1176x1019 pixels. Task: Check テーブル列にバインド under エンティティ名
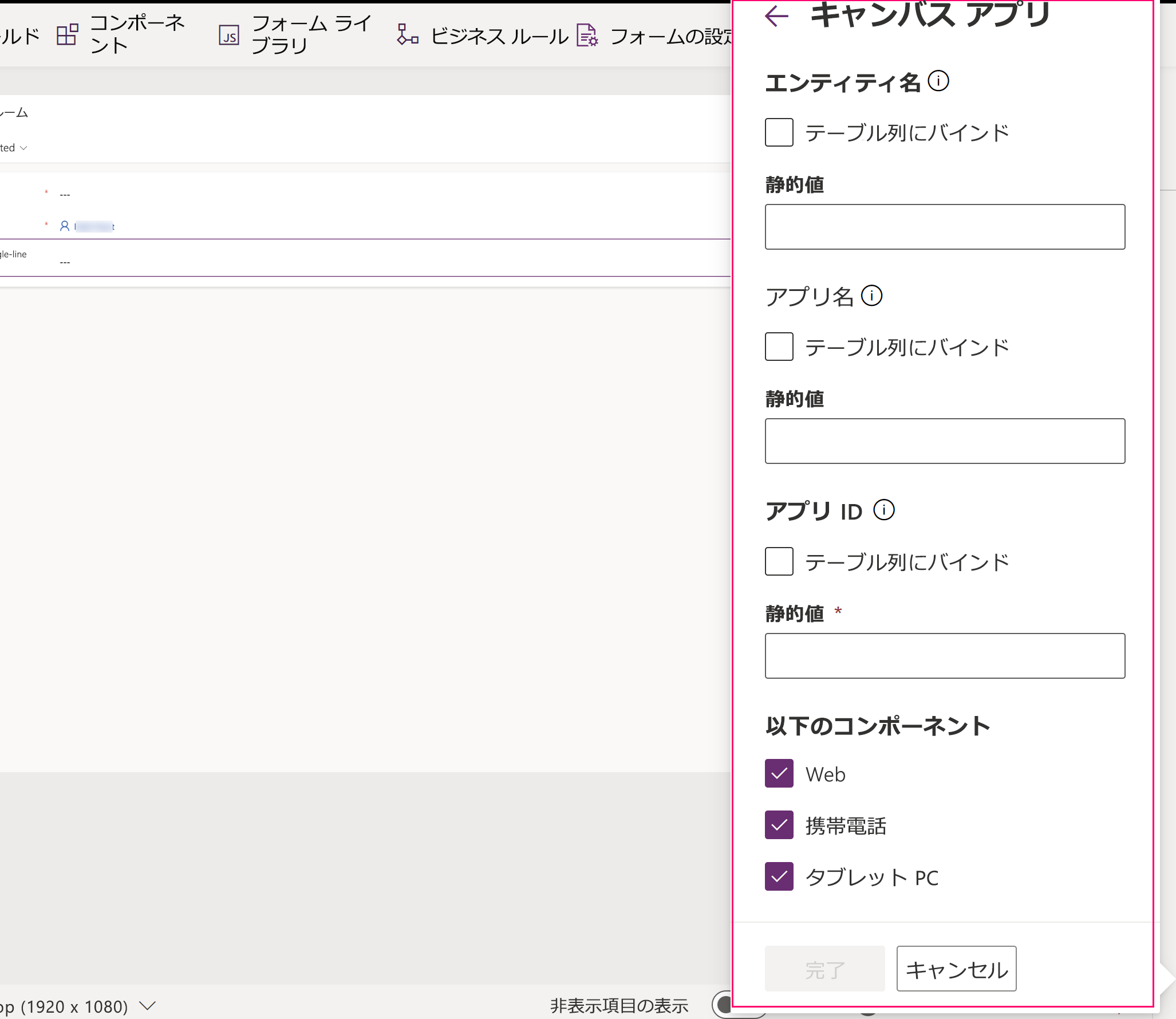tap(779, 132)
